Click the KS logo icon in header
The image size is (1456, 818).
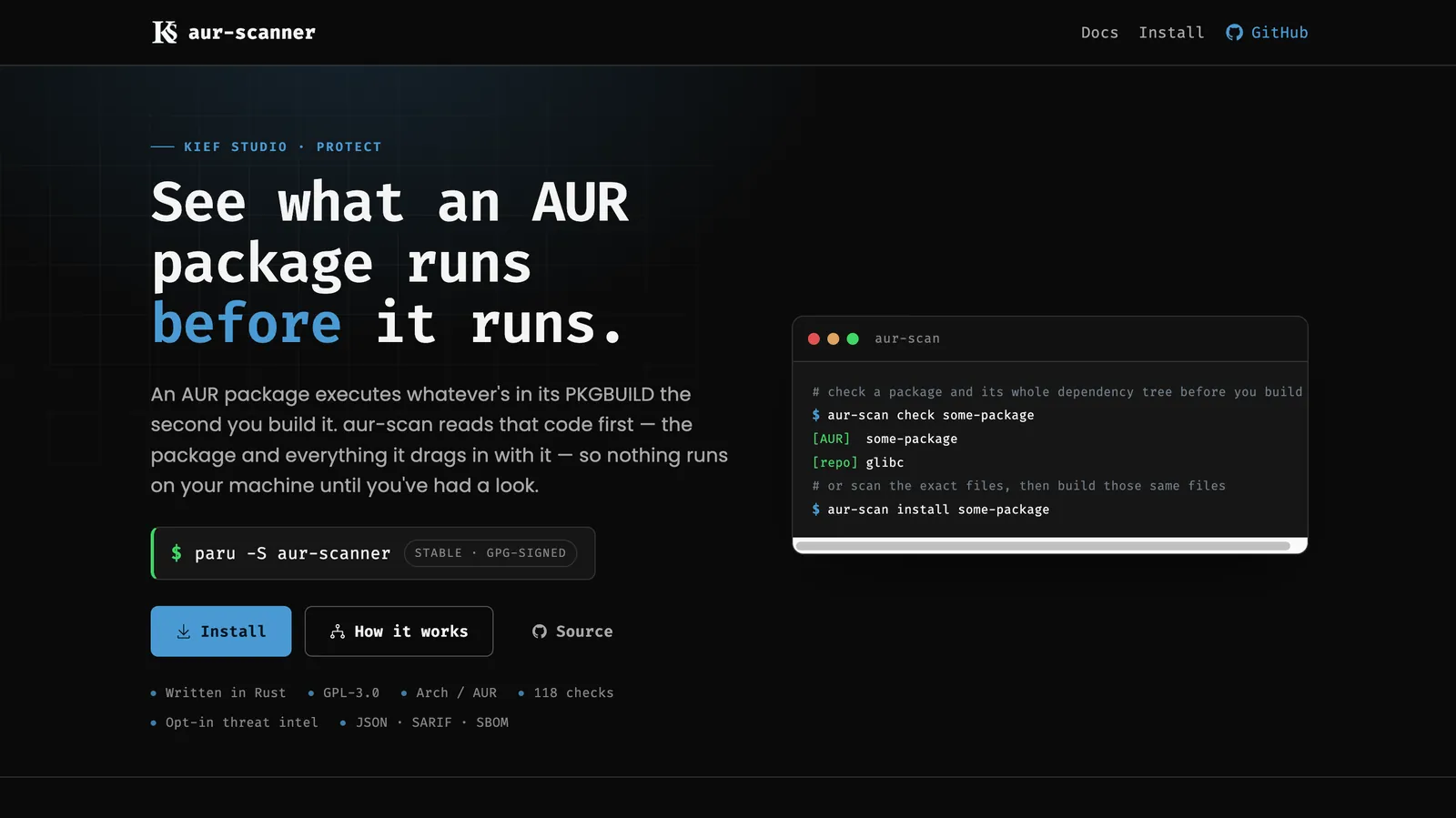[165, 33]
